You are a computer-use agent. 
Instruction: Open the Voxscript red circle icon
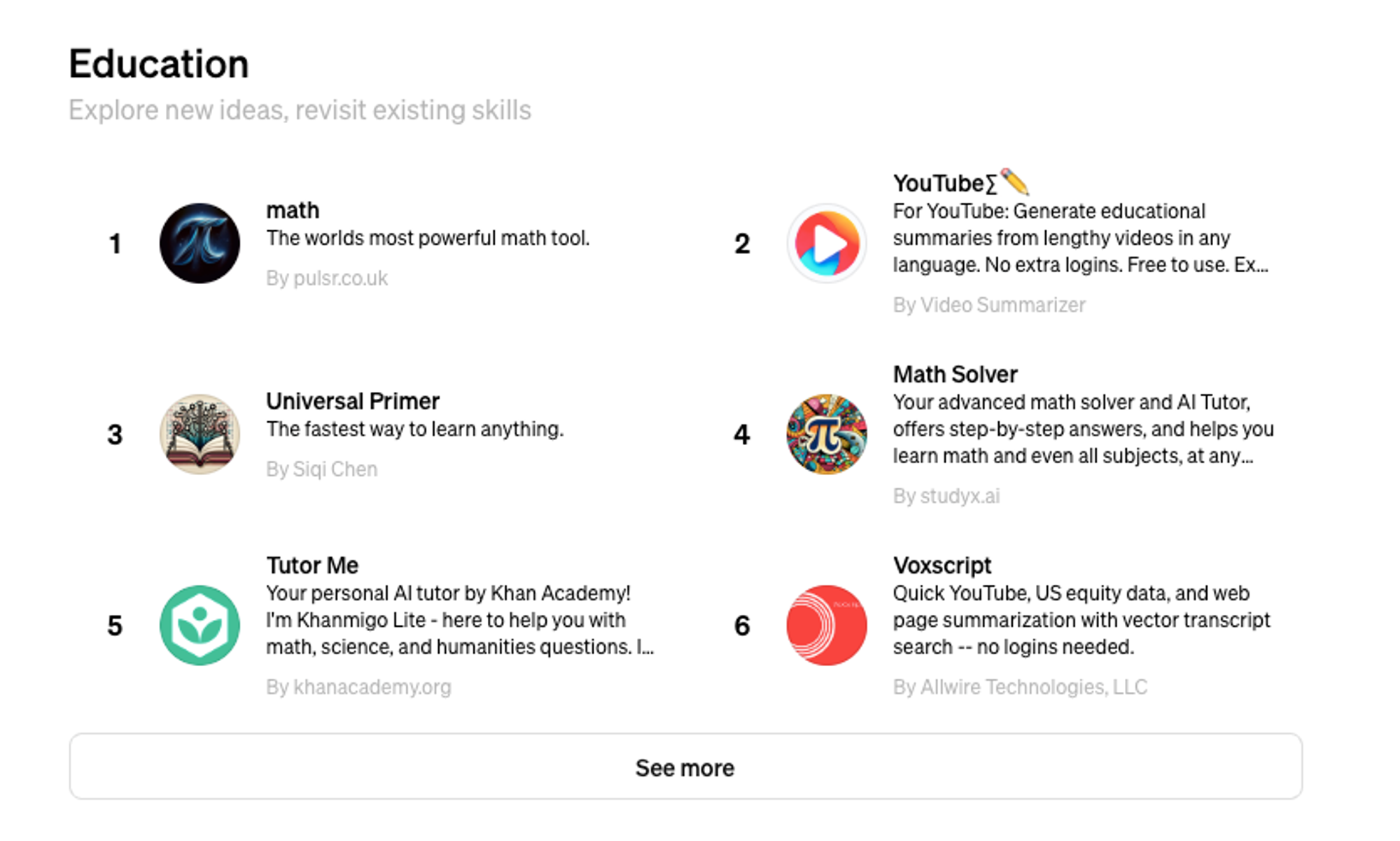pyautogui.click(x=827, y=625)
